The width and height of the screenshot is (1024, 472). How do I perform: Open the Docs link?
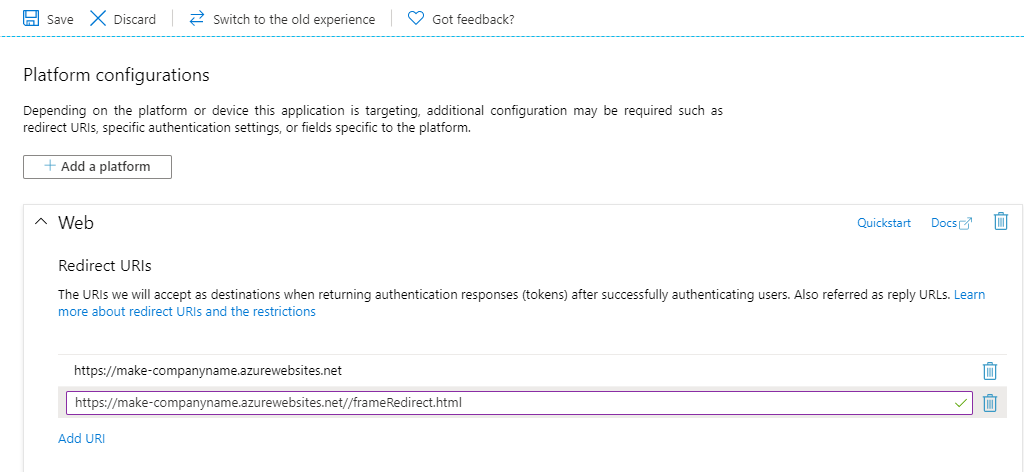coord(943,223)
